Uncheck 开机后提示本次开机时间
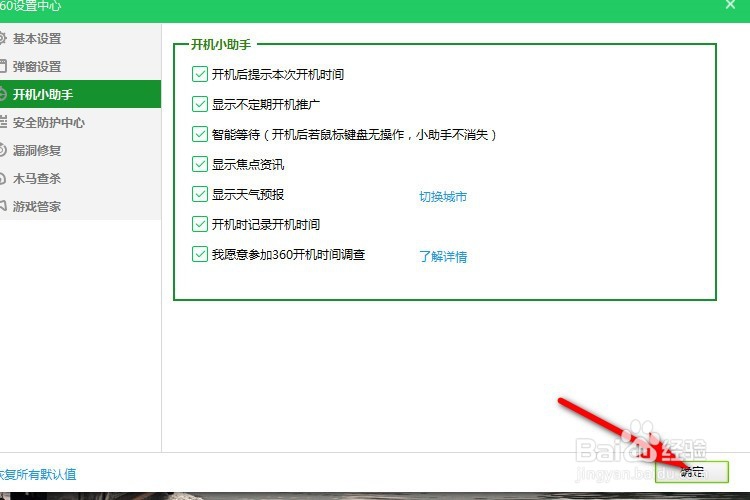This screenshot has height=500, width=750. [199, 74]
